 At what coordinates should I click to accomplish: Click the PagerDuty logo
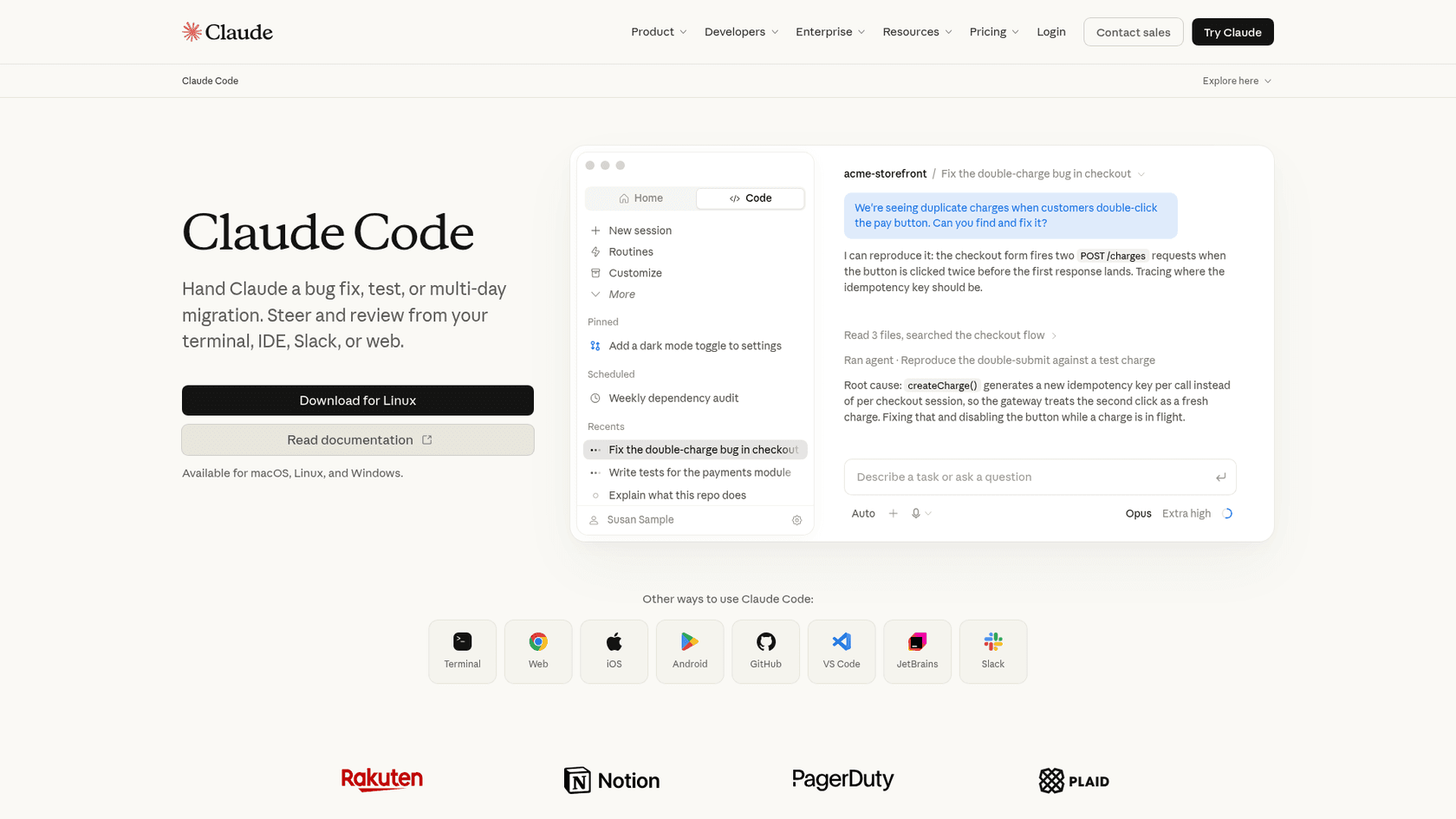coord(843,780)
